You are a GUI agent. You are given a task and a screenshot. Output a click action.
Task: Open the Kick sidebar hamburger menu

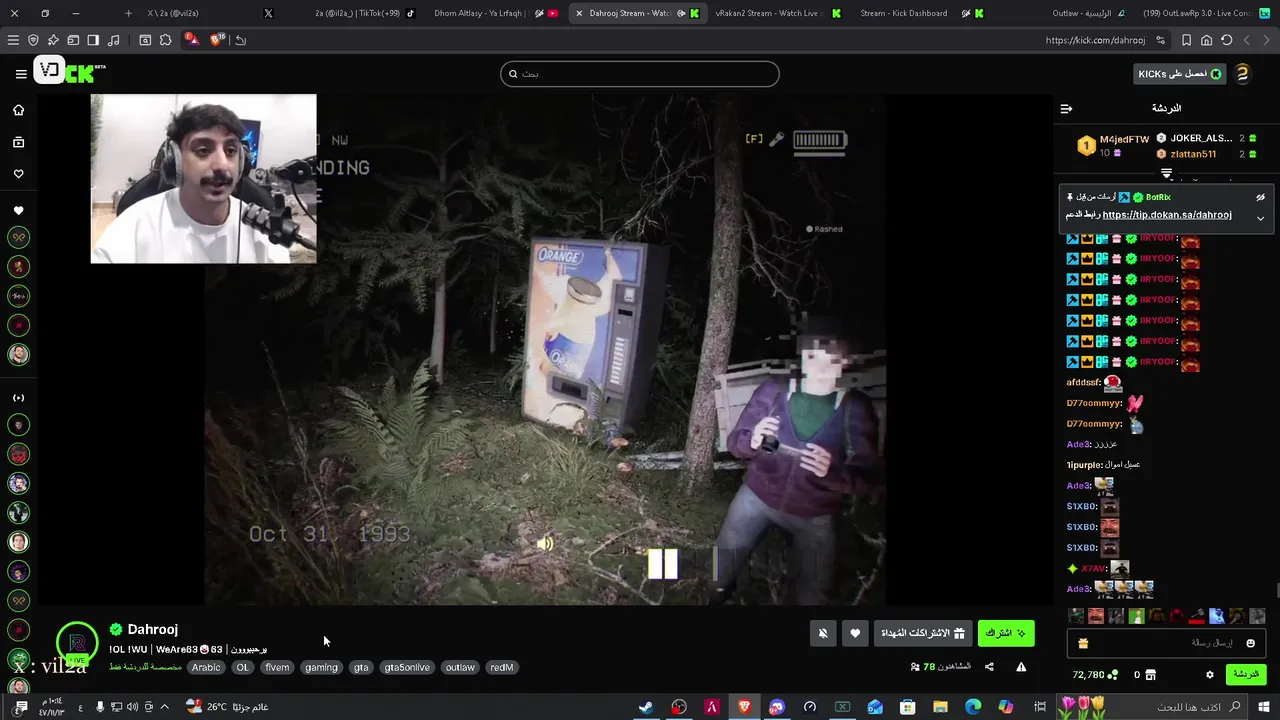(x=21, y=73)
